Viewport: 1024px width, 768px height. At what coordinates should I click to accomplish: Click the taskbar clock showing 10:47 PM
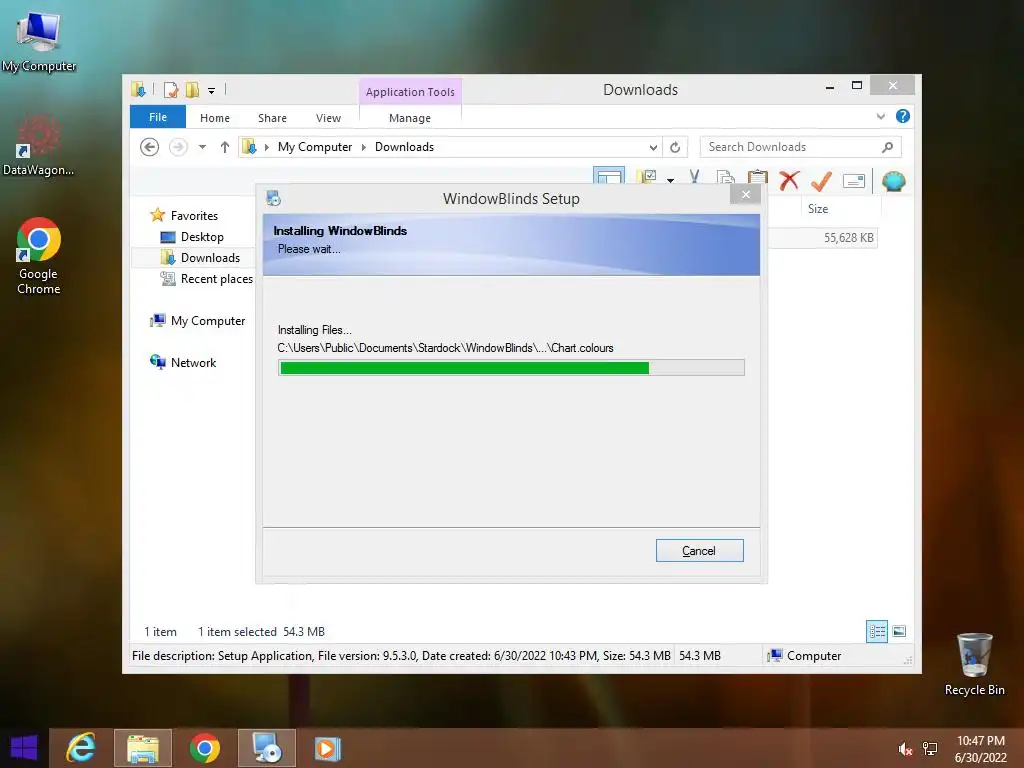point(980,749)
